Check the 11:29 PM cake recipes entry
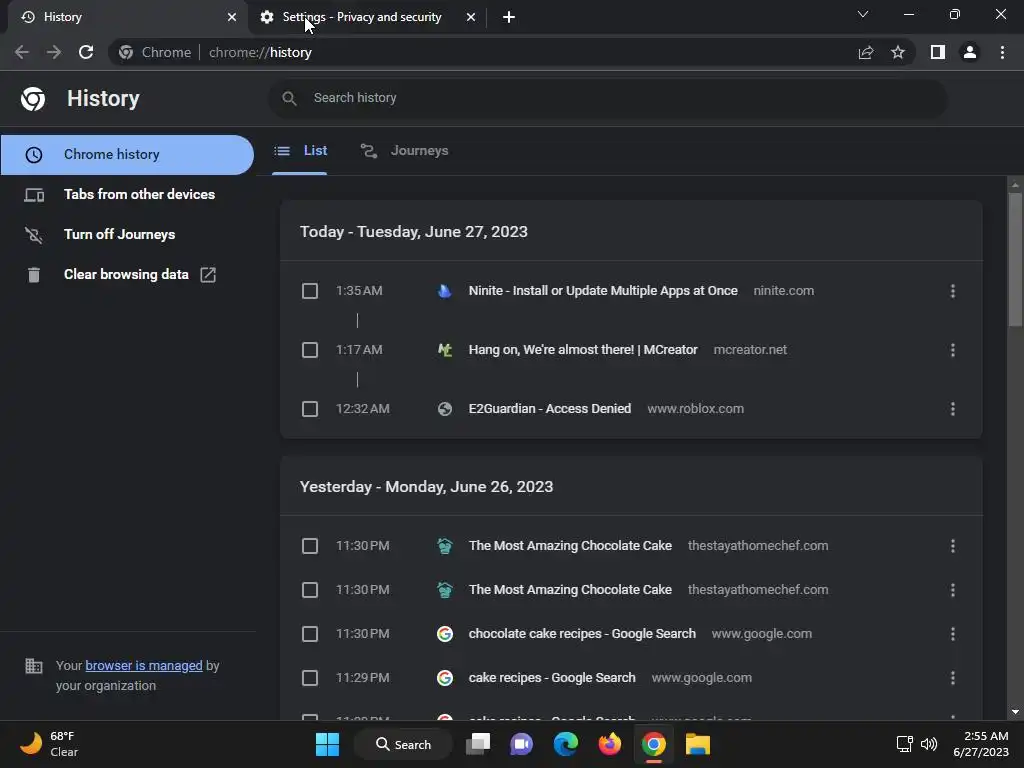 310,678
